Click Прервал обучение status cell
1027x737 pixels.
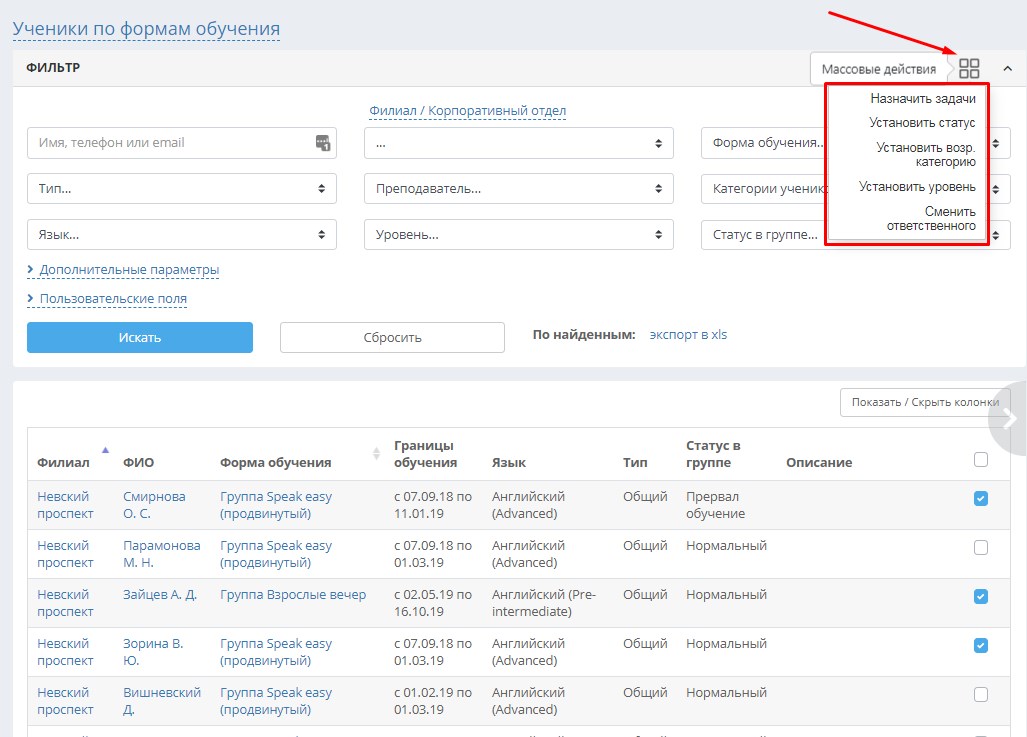click(x=715, y=505)
